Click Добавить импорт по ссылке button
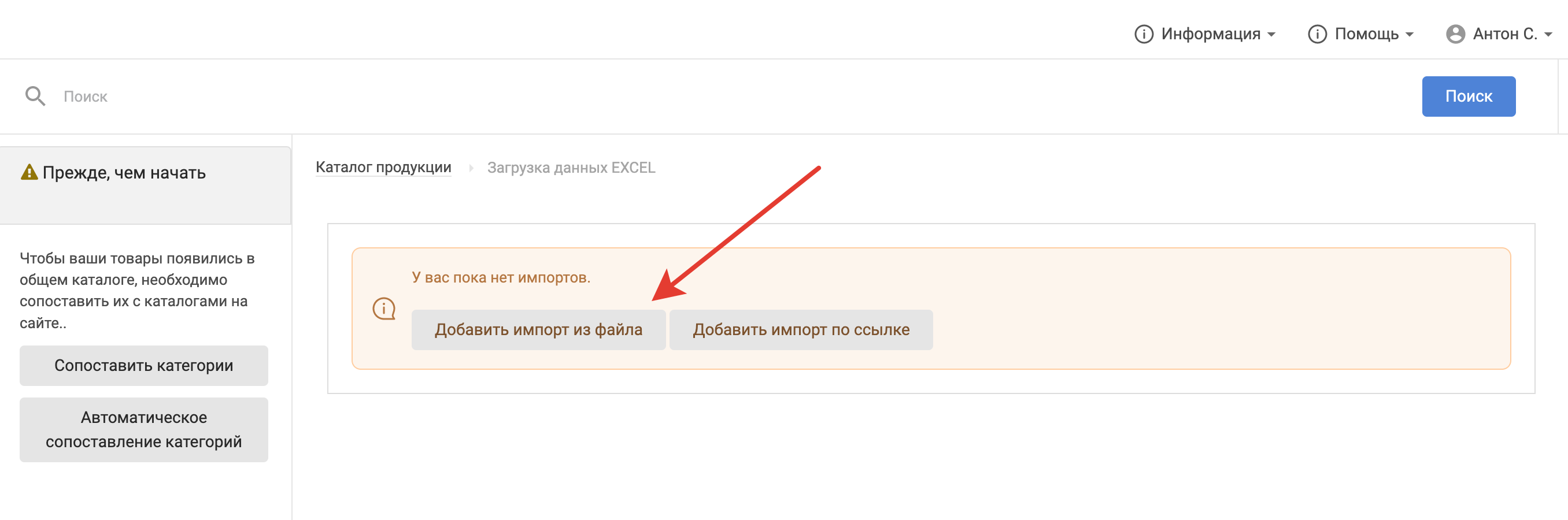 pos(800,330)
